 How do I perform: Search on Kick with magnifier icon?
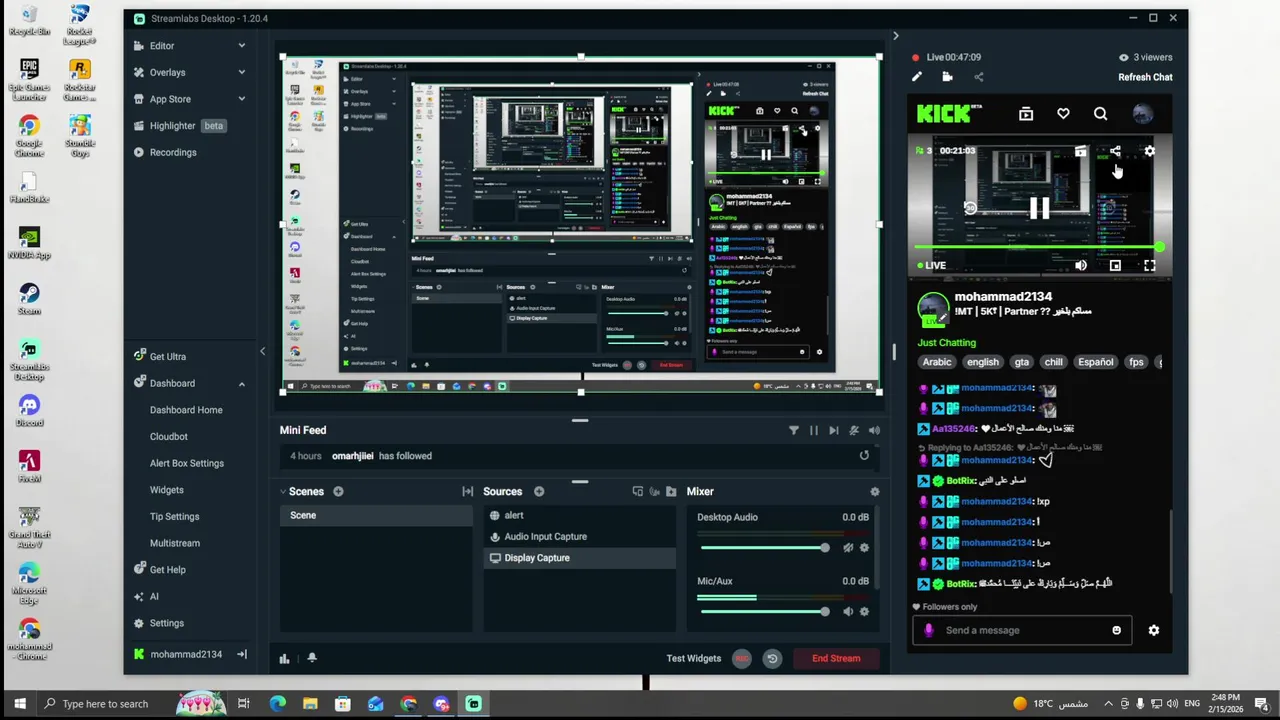click(x=1100, y=114)
